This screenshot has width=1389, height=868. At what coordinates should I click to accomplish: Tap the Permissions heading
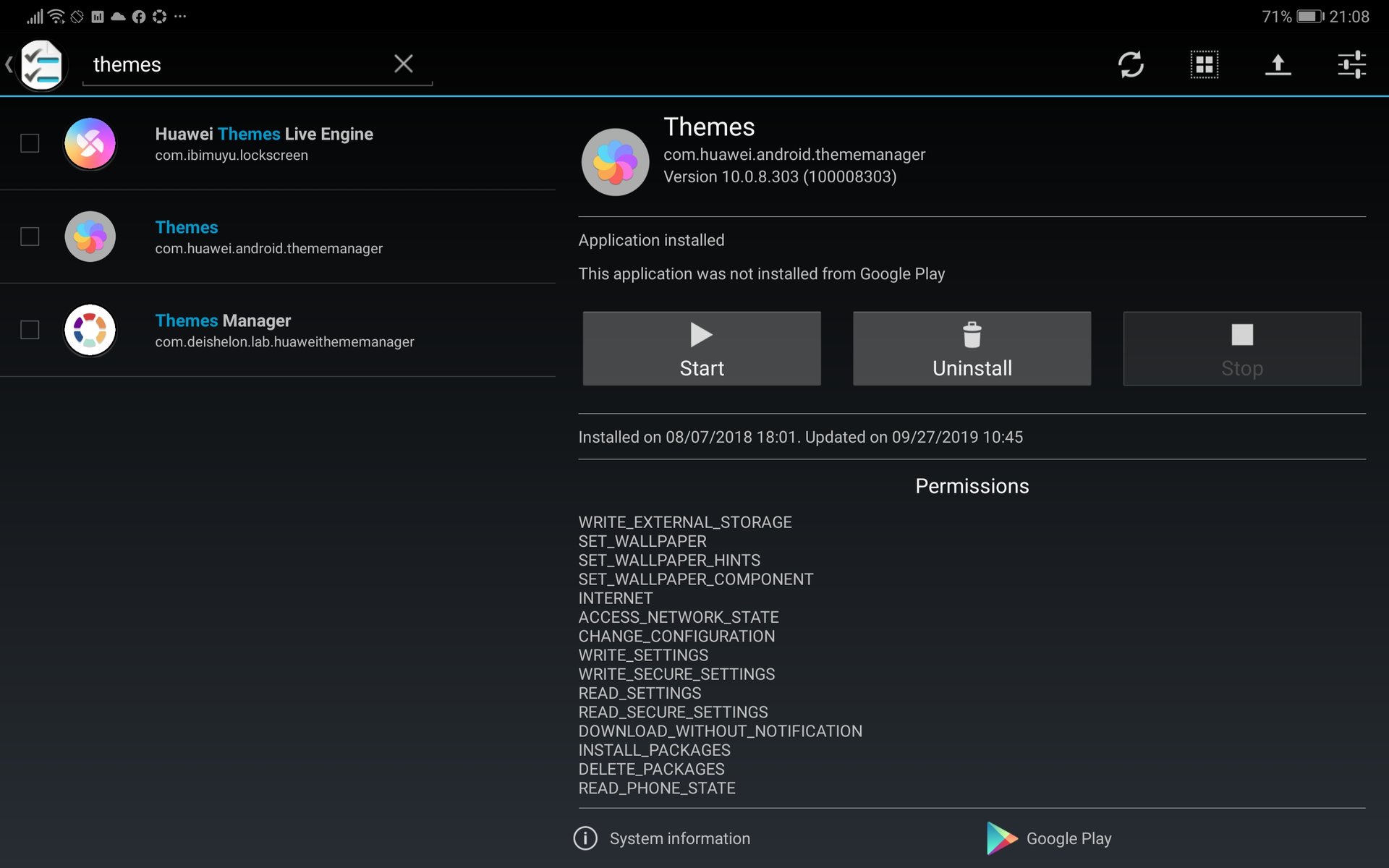tap(972, 486)
